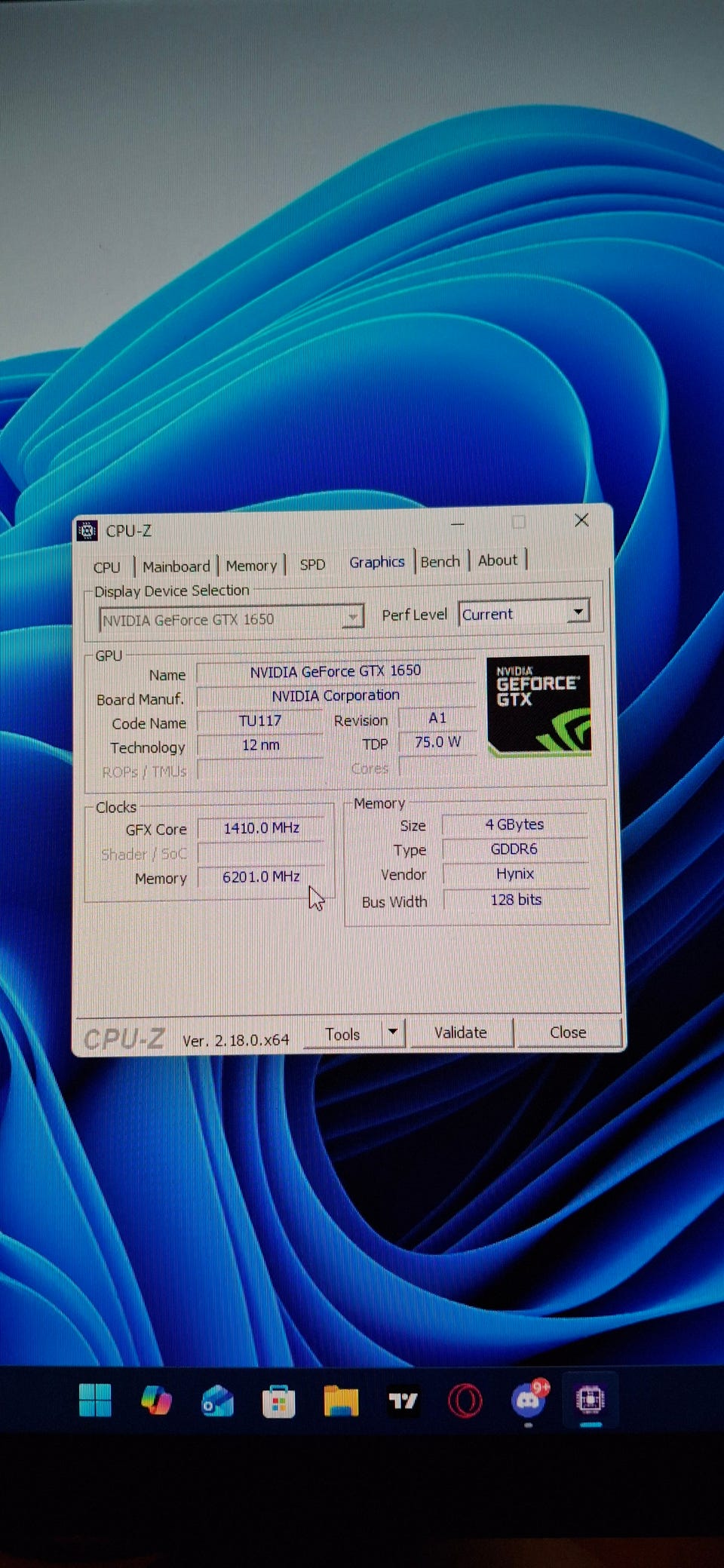Click the Tools button
Viewport: 724px width, 1568px height.
click(x=342, y=1034)
